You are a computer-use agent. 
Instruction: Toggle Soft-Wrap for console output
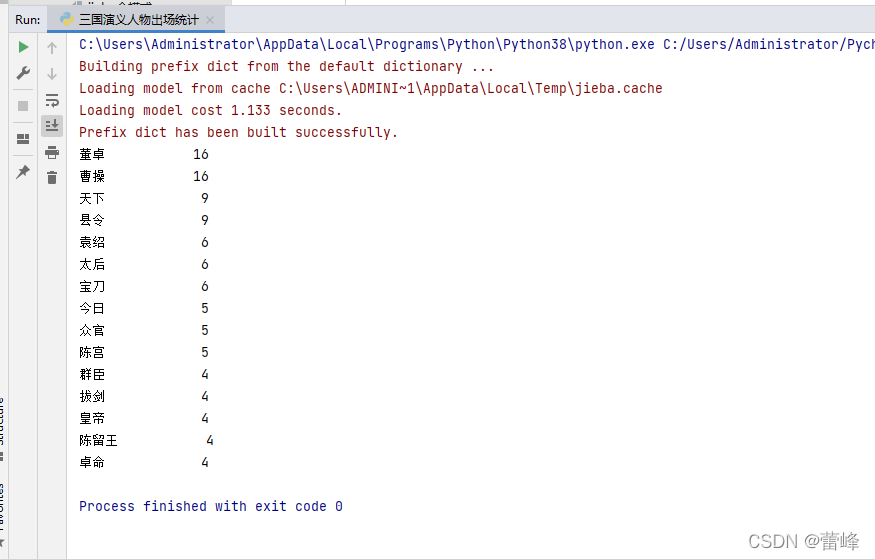pos(52,100)
